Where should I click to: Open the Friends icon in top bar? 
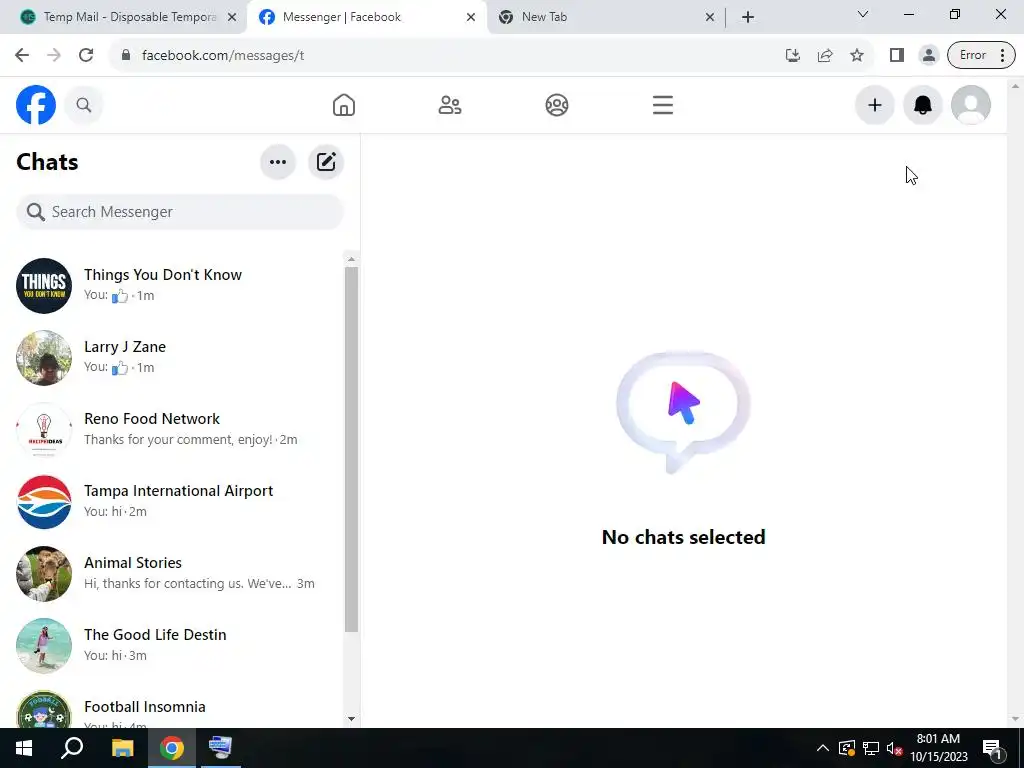[449, 105]
